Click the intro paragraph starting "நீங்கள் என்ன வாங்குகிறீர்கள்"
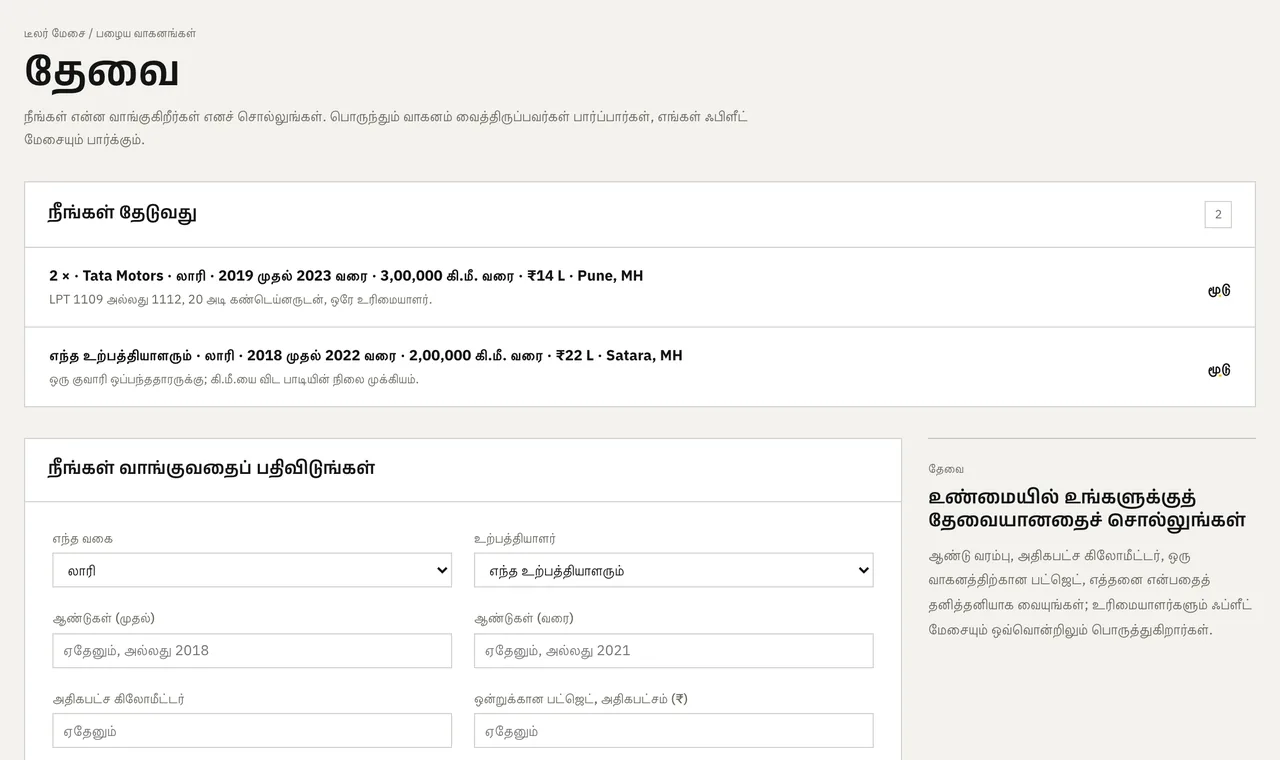The width and height of the screenshot is (1280, 760). 386,128
